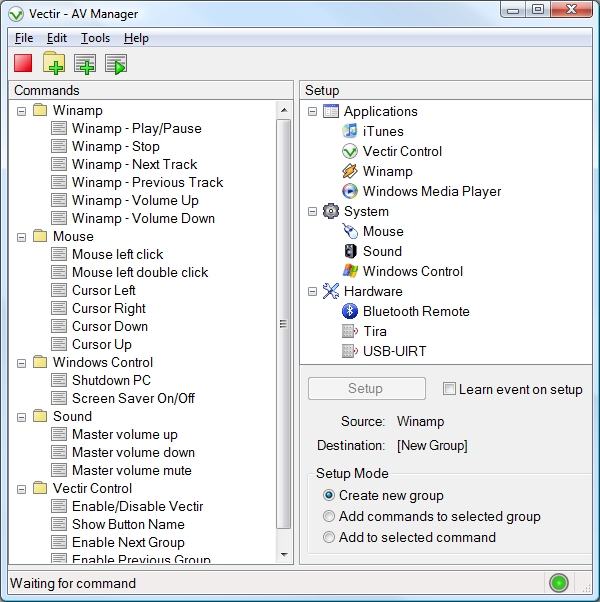
Task: Select Cursor Up command
Action: coord(102,344)
